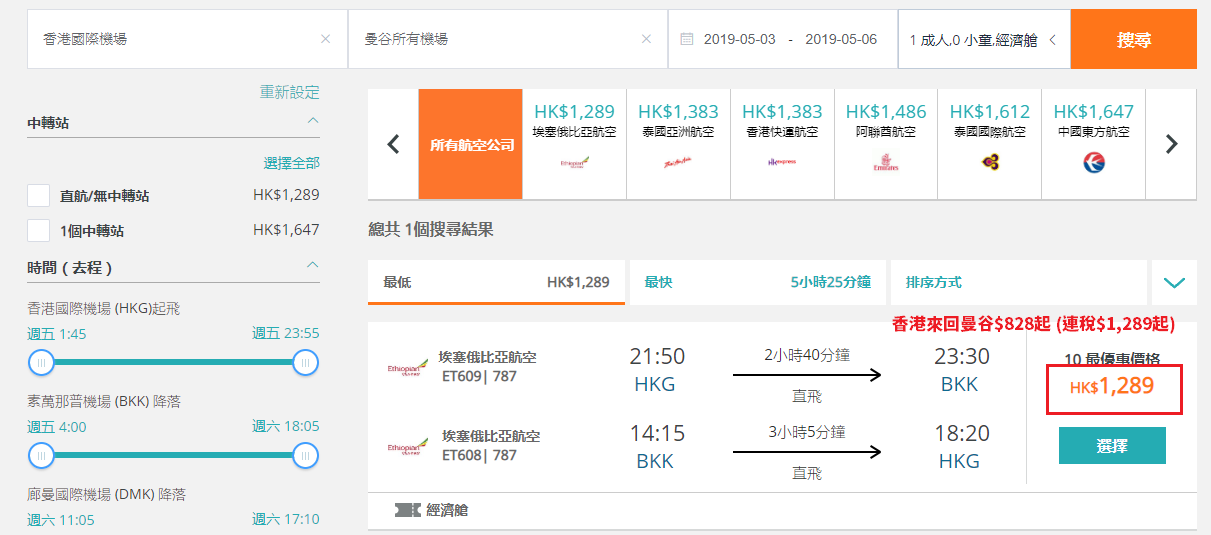Clear the 香港國際機場 origin field
The image size is (1211, 535).
point(325,39)
